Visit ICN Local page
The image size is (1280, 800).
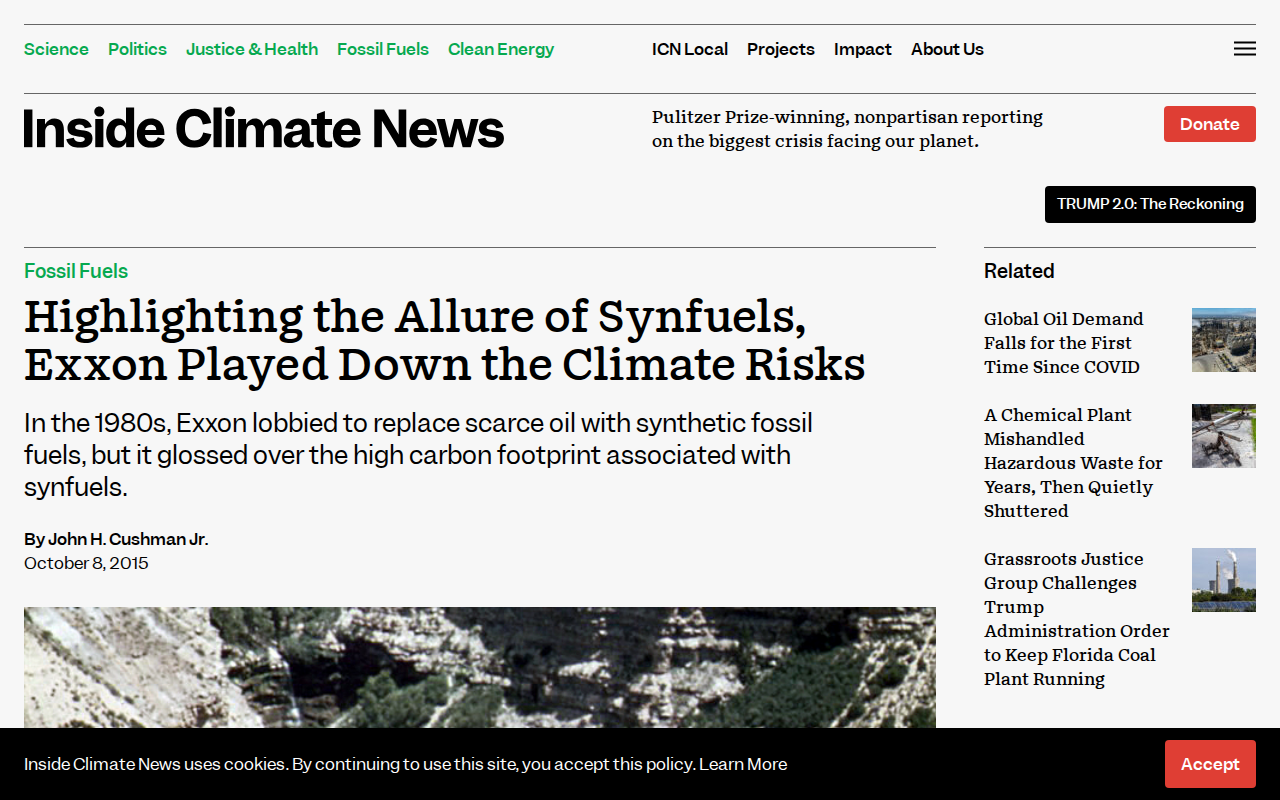click(690, 49)
